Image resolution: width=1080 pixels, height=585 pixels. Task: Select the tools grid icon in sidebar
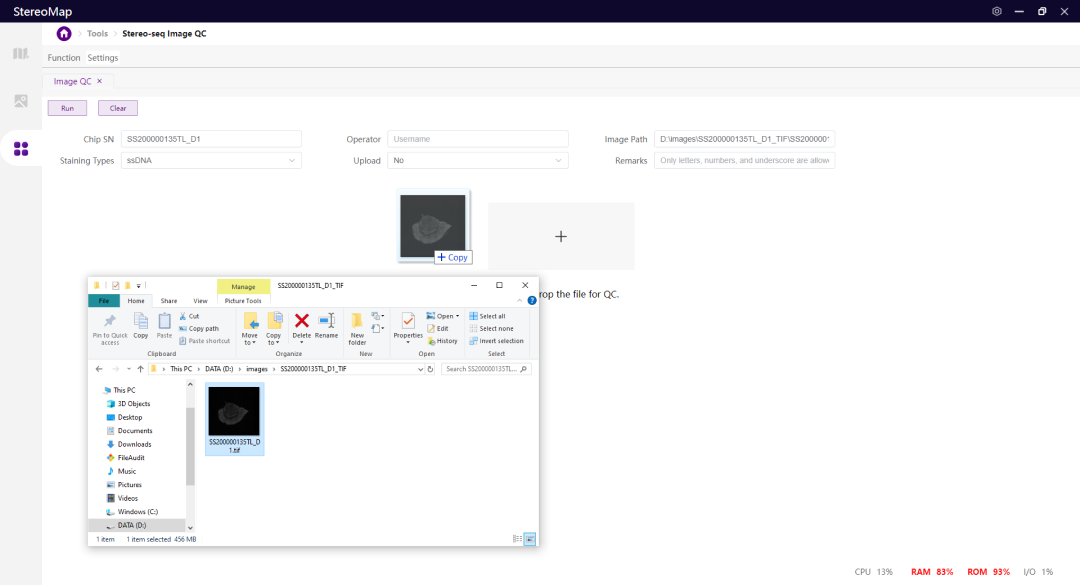[21, 149]
